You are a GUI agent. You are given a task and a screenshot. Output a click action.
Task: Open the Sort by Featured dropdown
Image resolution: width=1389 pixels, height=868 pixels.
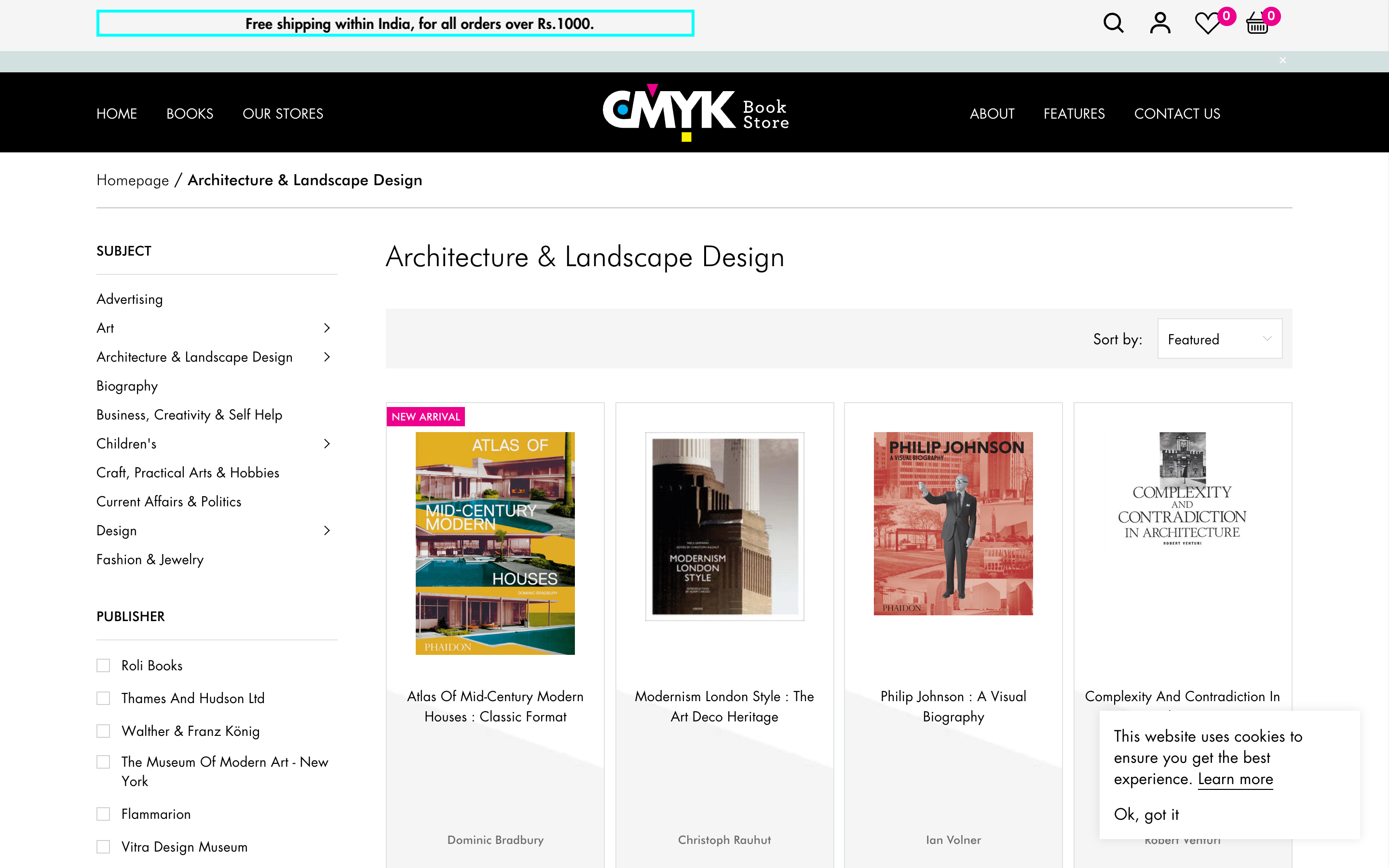click(1219, 339)
